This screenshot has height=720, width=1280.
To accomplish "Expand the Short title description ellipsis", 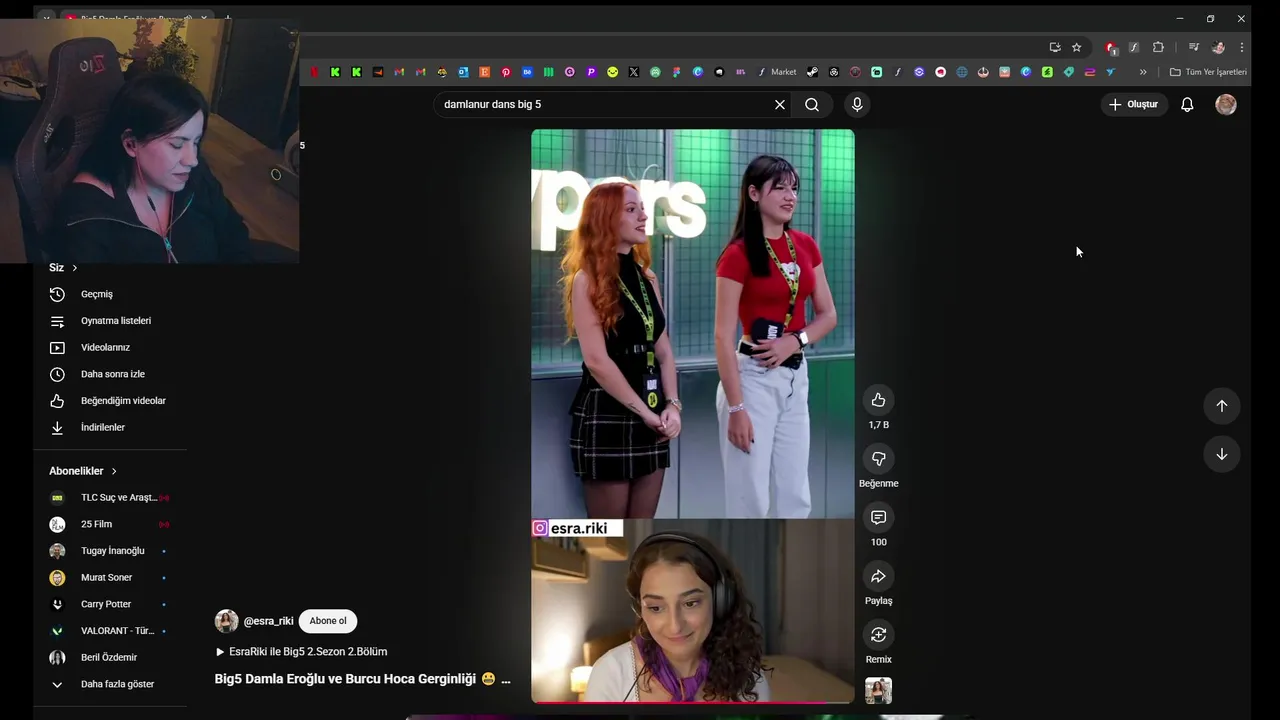I will point(505,679).
